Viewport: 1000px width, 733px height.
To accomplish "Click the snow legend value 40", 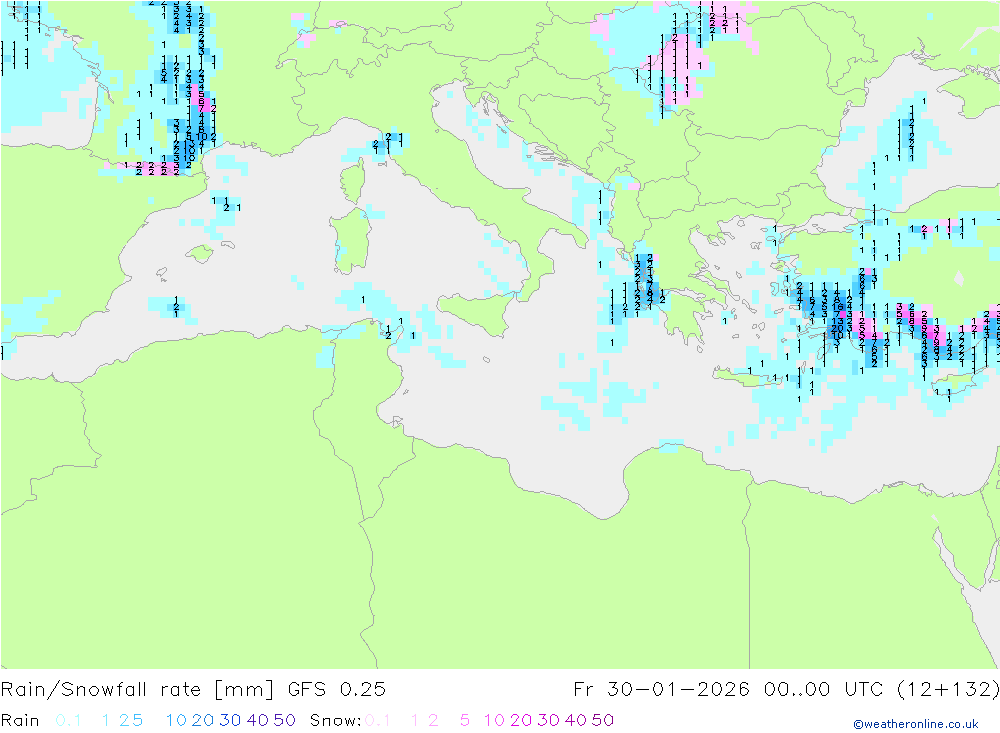I will click(576, 720).
